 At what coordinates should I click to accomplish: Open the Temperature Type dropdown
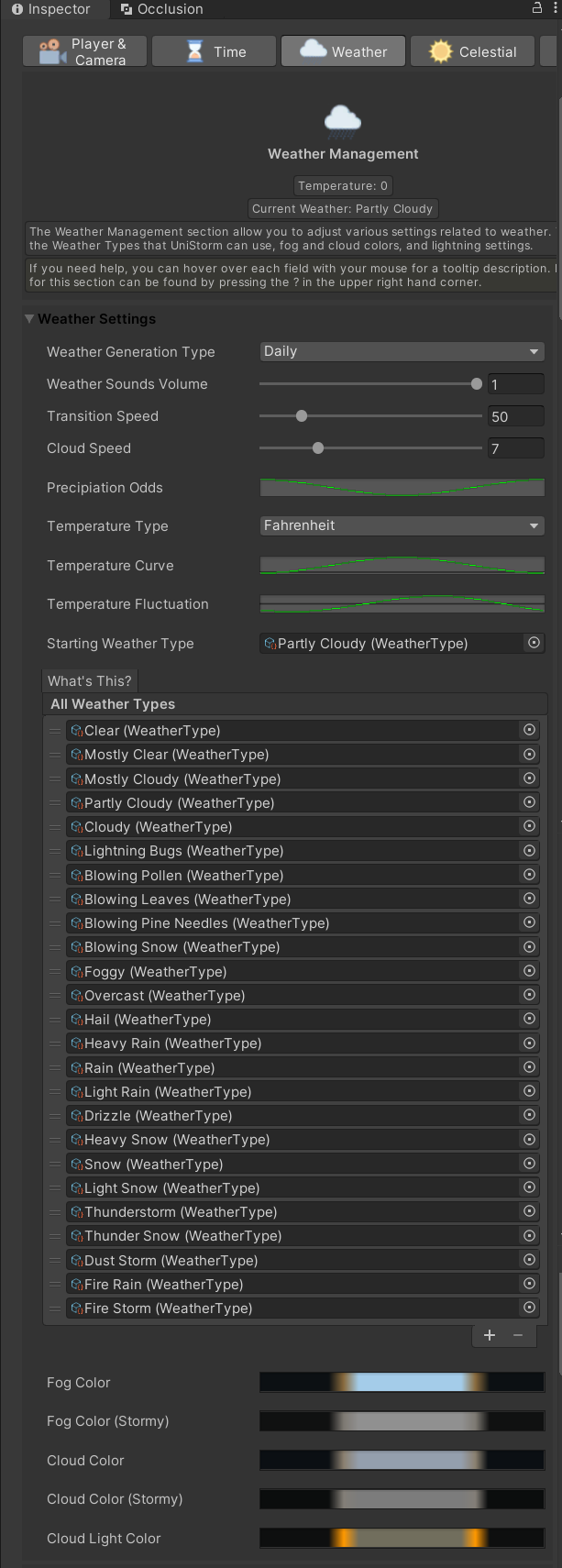[402, 525]
